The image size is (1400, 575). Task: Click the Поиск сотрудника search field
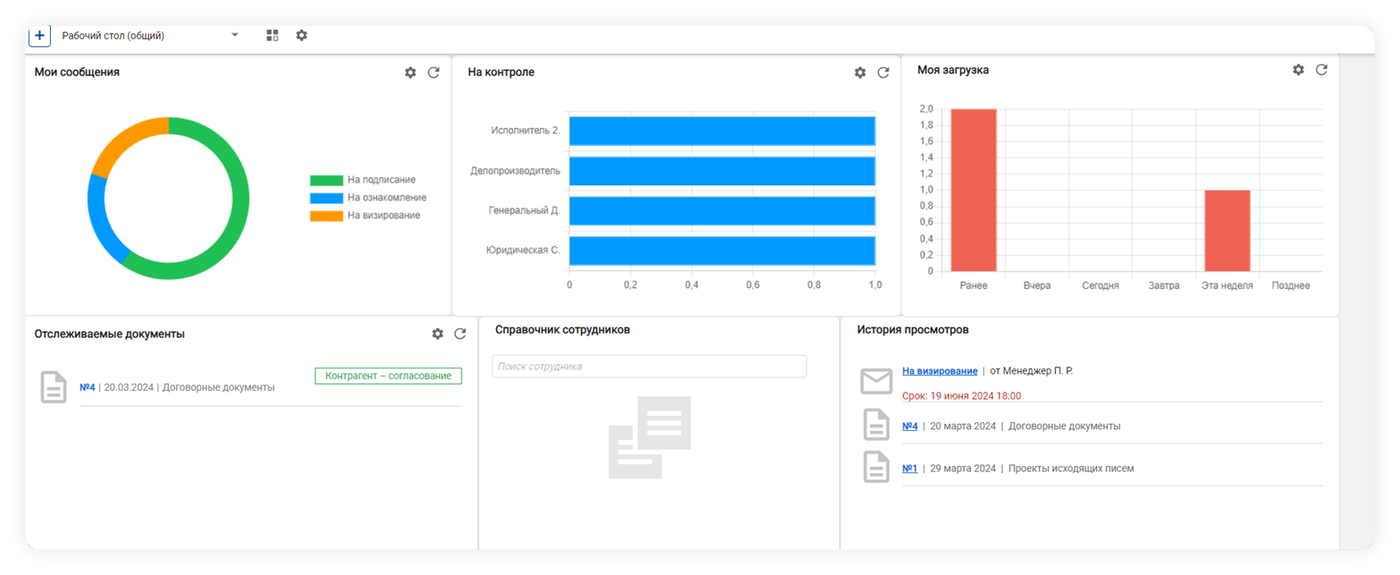[x=649, y=367]
